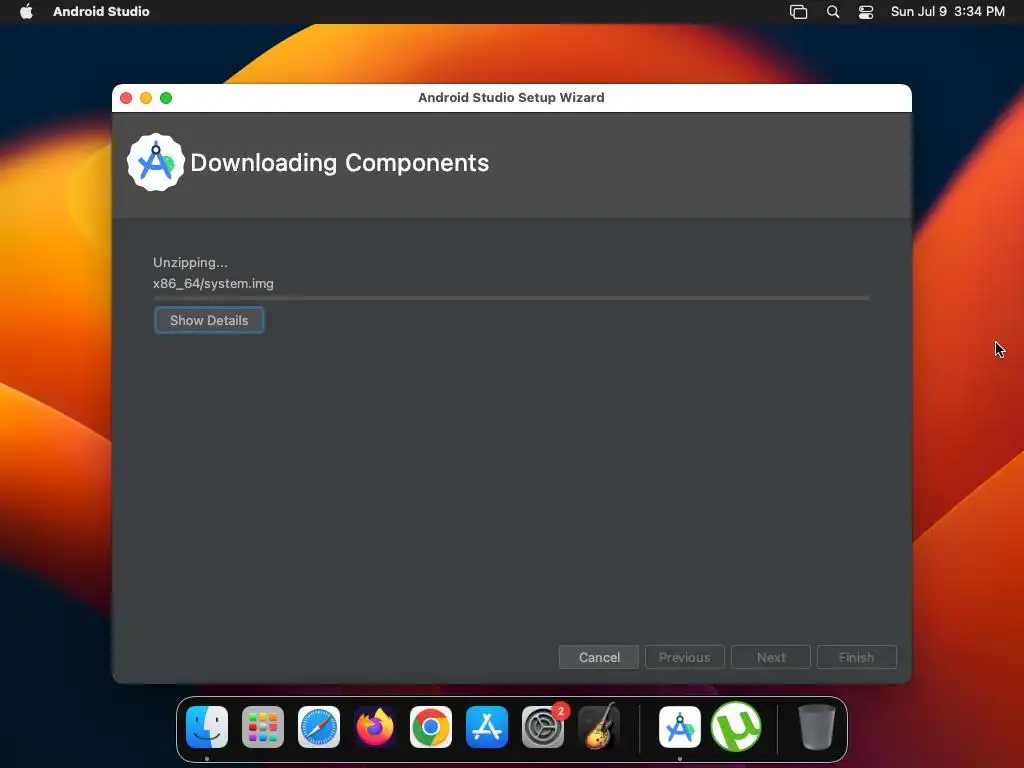The height and width of the screenshot is (768, 1024).
Task: Launch Safari from the dock
Action: [319, 727]
